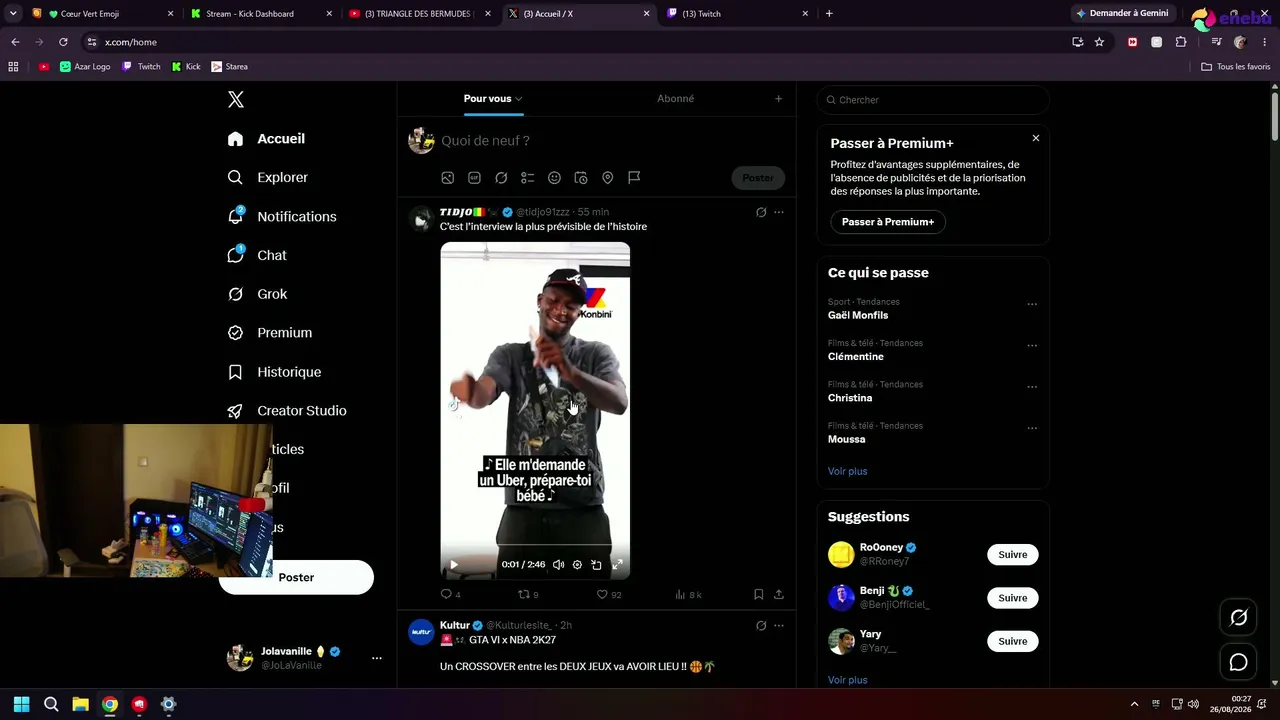Switch to the Abonné timeline tab
The height and width of the screenshot is (720, 1280).
pyautogui.click(x=676, y=99)
